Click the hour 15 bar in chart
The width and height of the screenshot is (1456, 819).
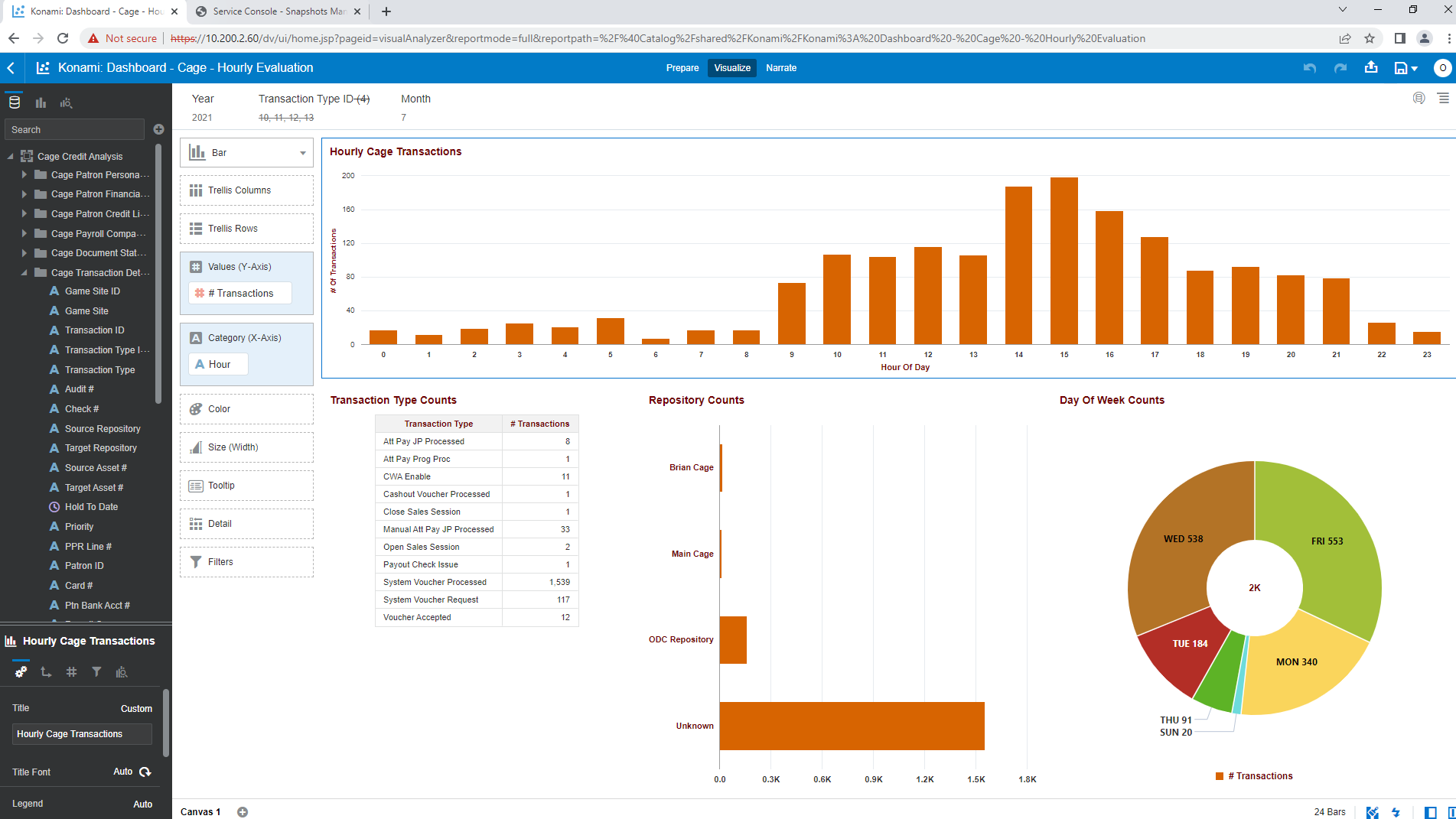(1064, 261)
